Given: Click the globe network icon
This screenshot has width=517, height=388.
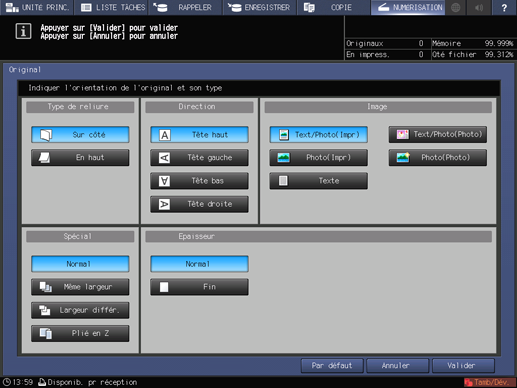Looking at the screenshot, I should (455, 7).
